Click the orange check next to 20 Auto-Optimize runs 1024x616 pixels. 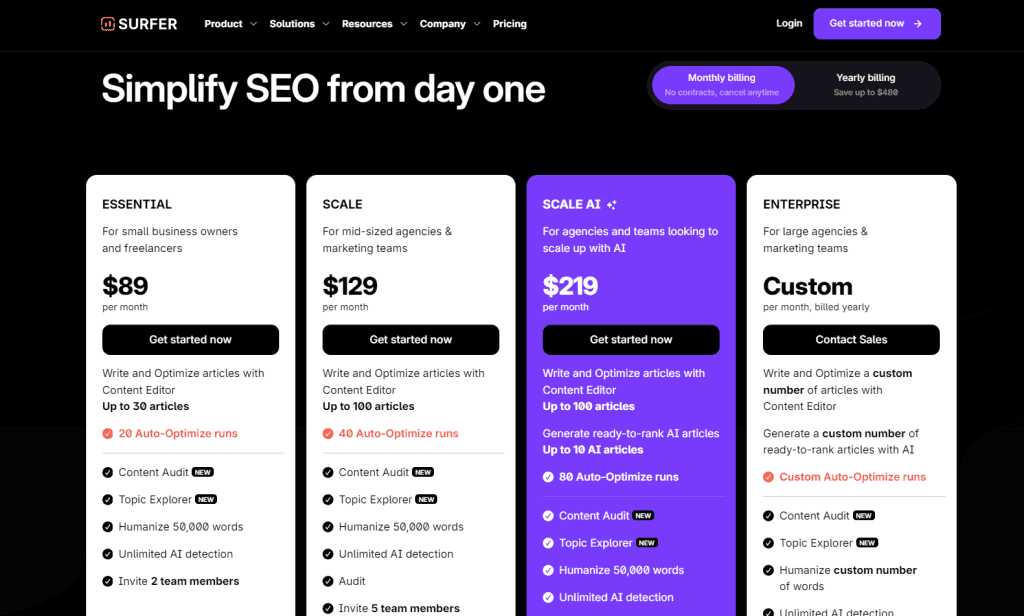click(108, 434)
